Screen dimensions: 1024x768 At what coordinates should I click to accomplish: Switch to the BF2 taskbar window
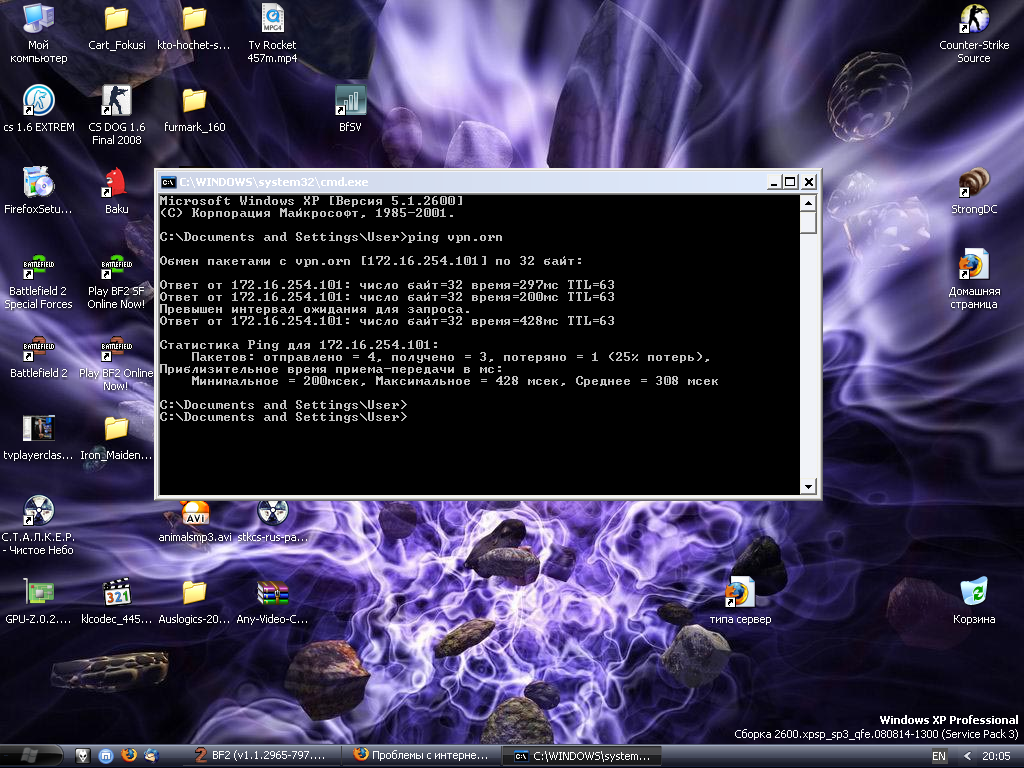263,755
